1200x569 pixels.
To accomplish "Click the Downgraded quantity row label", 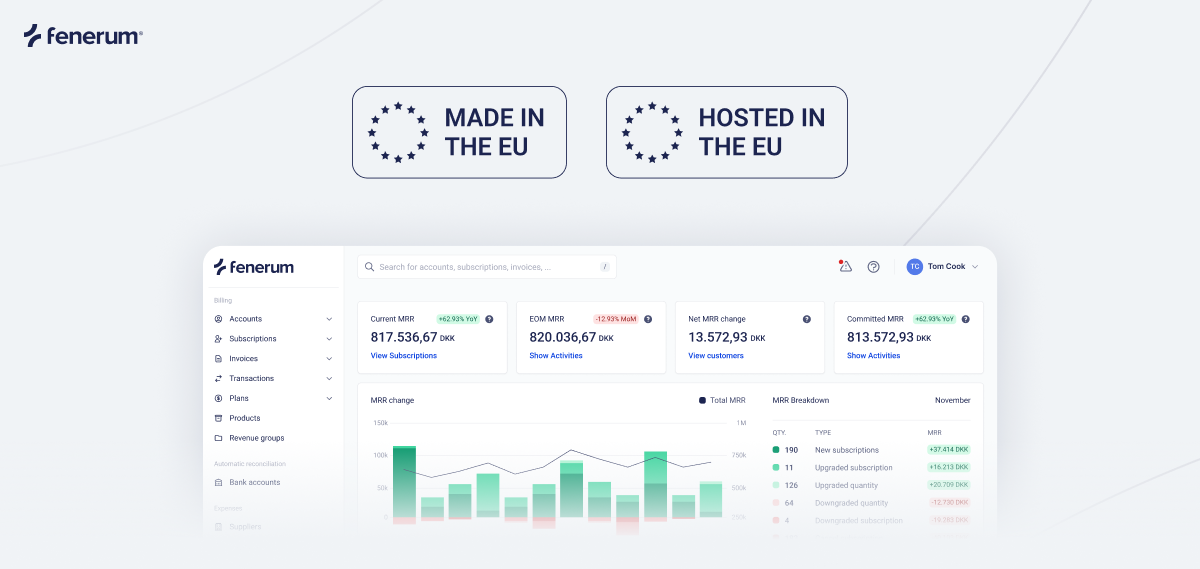I will coord(851,503).
